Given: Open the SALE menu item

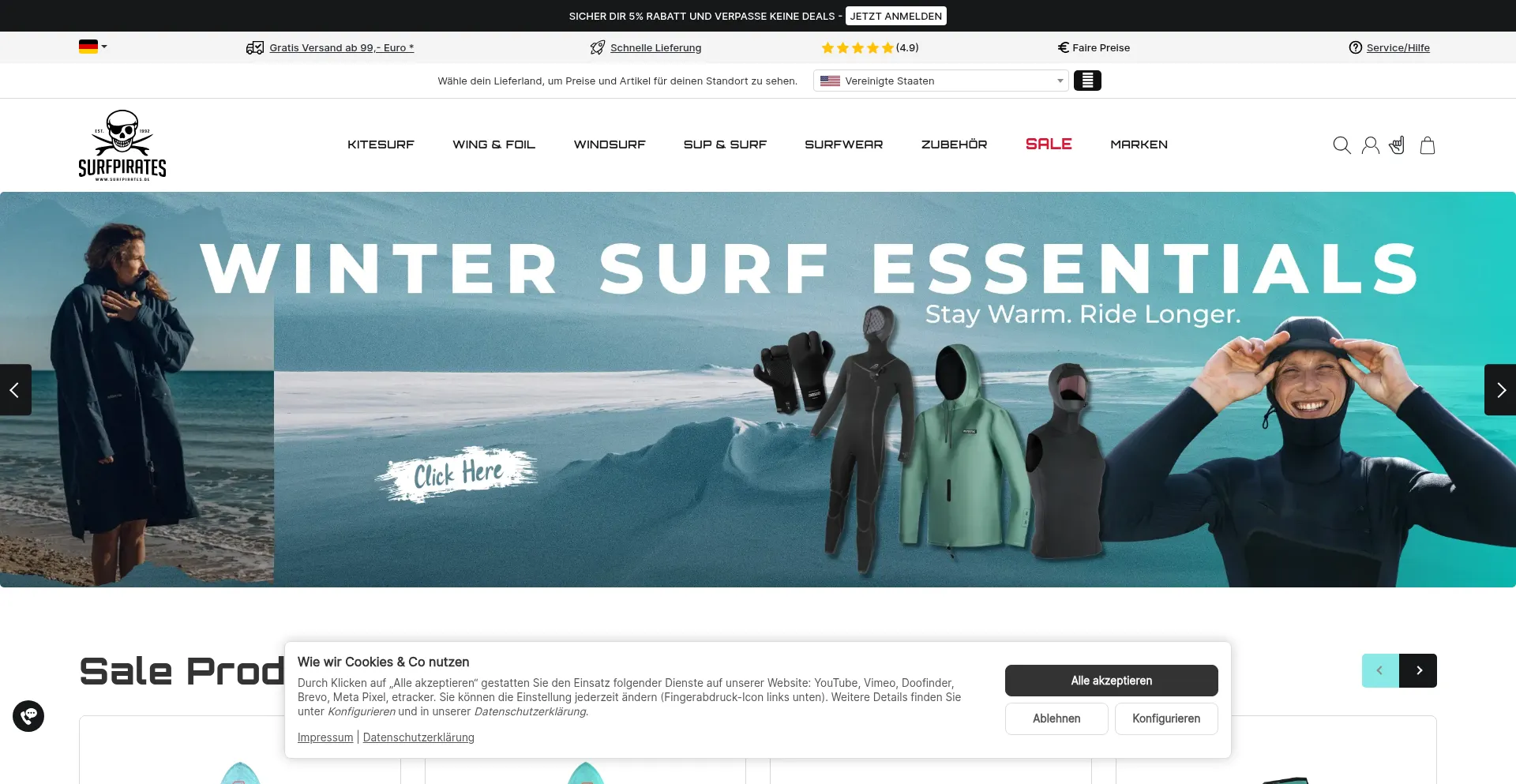Looking at the screenshot, I should point(1049,144).
